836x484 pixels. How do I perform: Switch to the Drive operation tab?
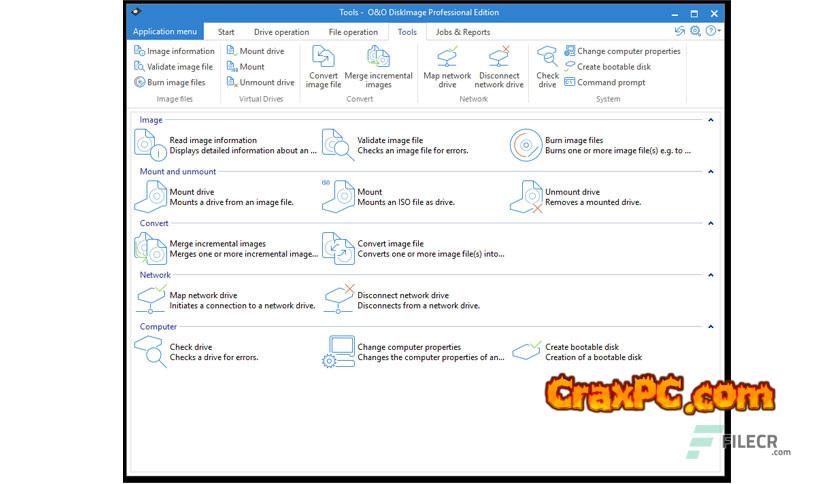(x=282, y=32)
